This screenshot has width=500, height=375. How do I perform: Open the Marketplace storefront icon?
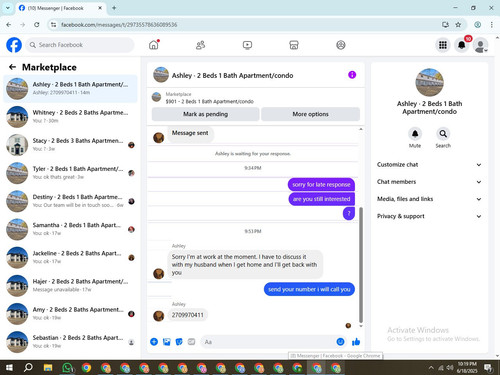point(294,45)
